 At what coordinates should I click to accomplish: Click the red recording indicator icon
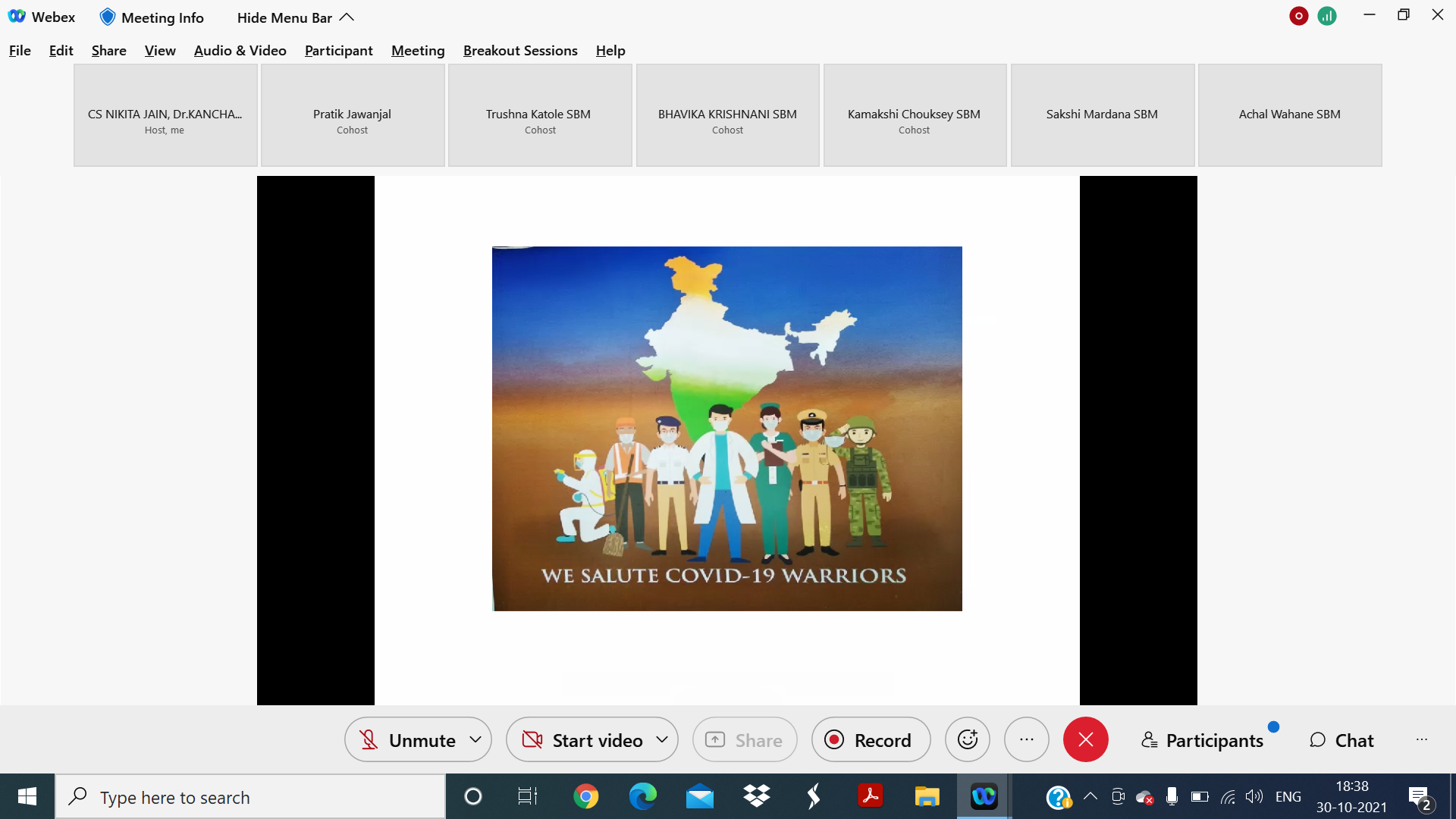pos(1298,16)
